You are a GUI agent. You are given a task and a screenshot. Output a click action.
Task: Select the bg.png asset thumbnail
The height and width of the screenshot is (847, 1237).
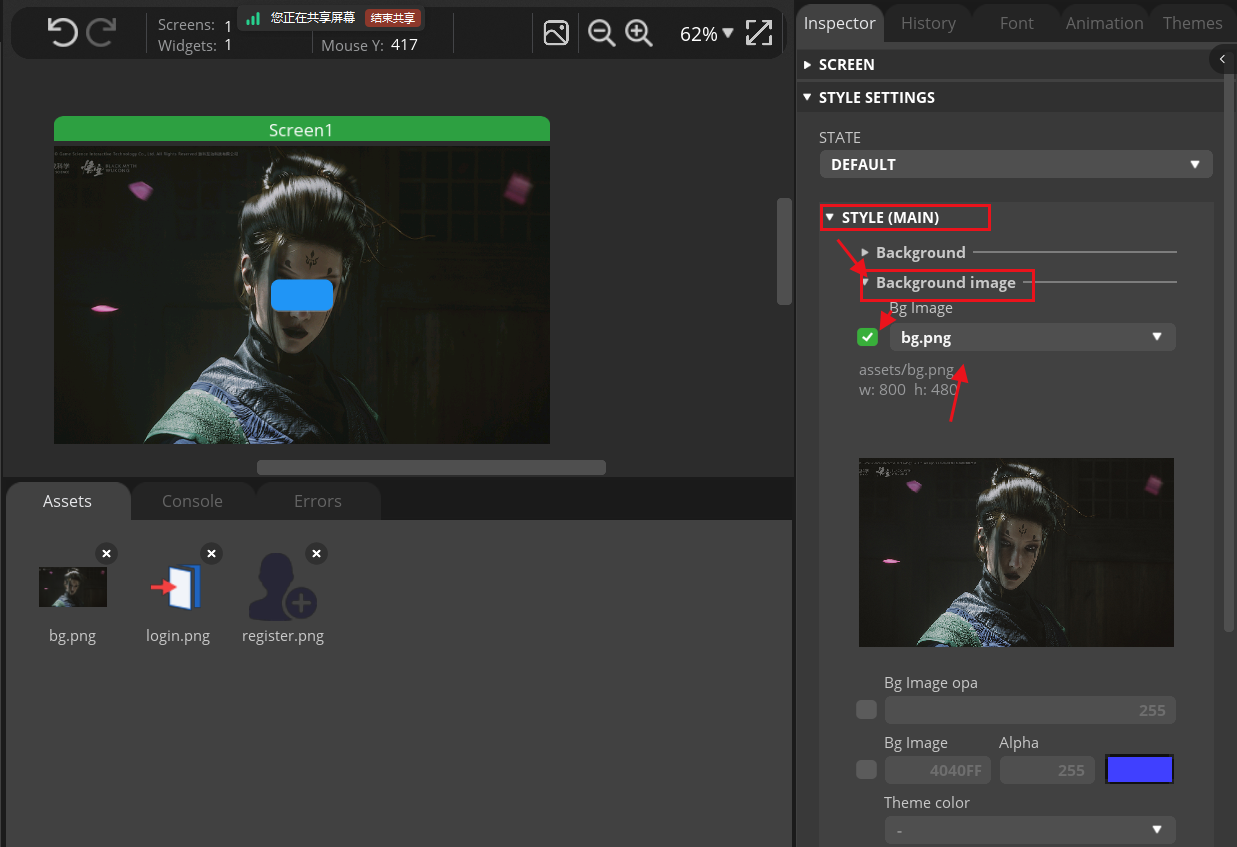tap(73, 587)
